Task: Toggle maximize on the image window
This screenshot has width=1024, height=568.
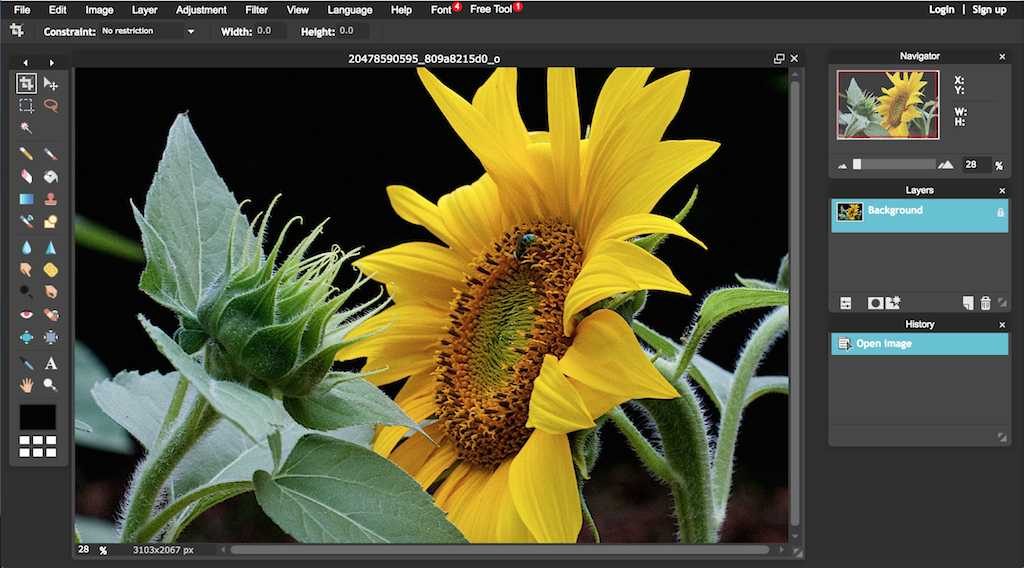Action: [779, 59]
